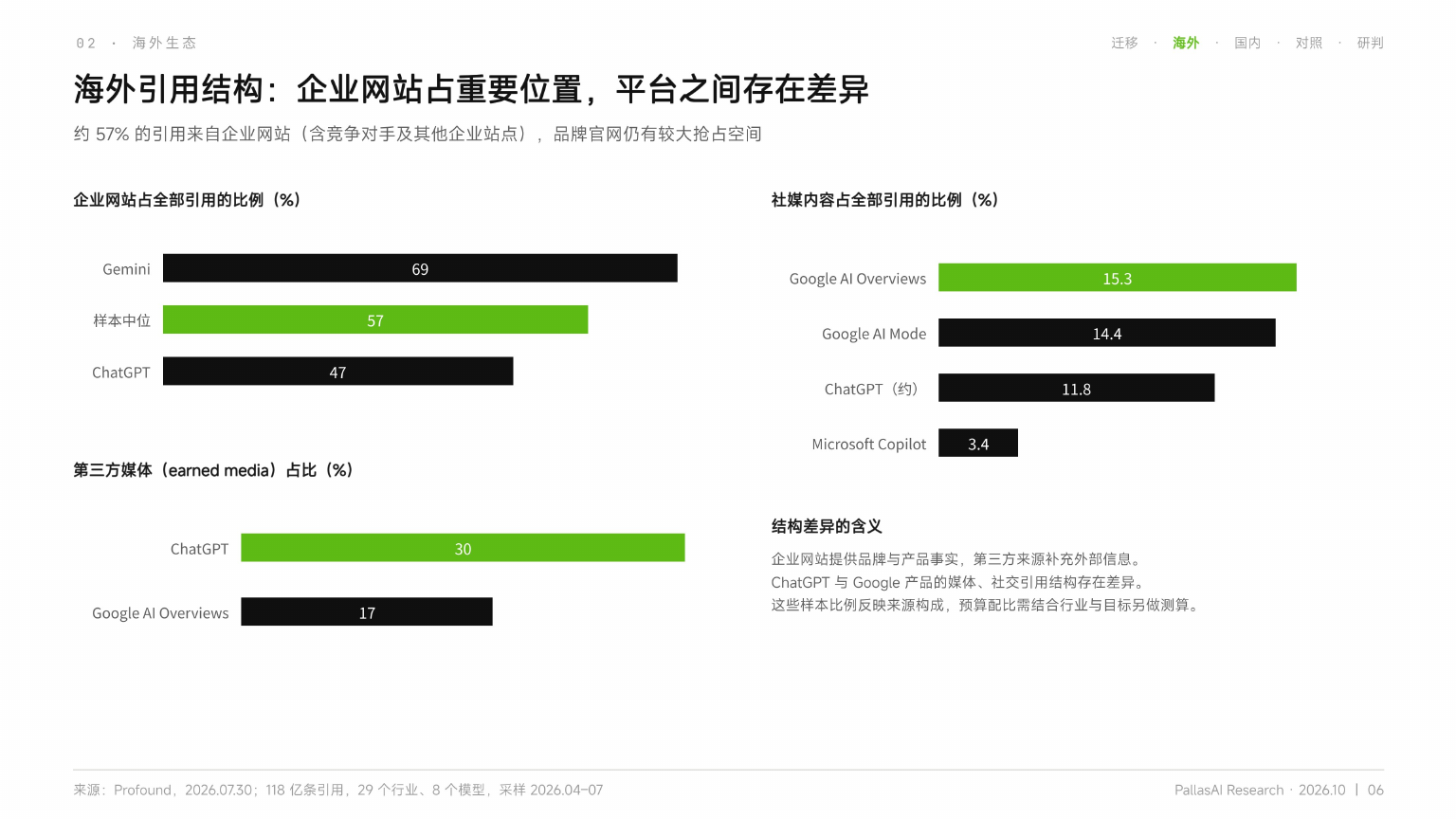Screen dimensions: 1456x819
Task: Select the green 海外 navigation tab
Action: tap(1186, 43)
